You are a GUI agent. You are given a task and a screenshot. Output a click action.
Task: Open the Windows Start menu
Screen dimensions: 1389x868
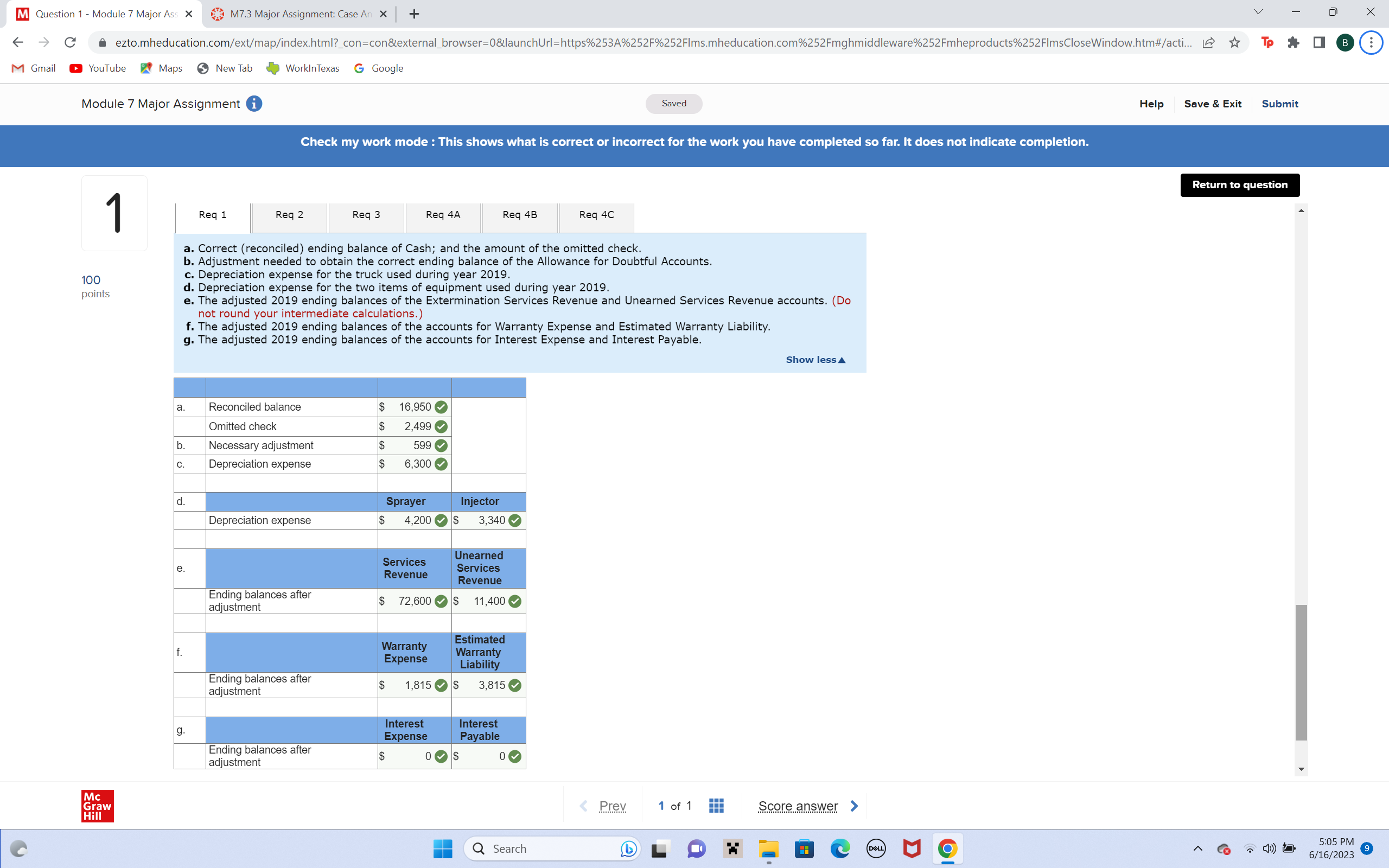click(443, 848)
